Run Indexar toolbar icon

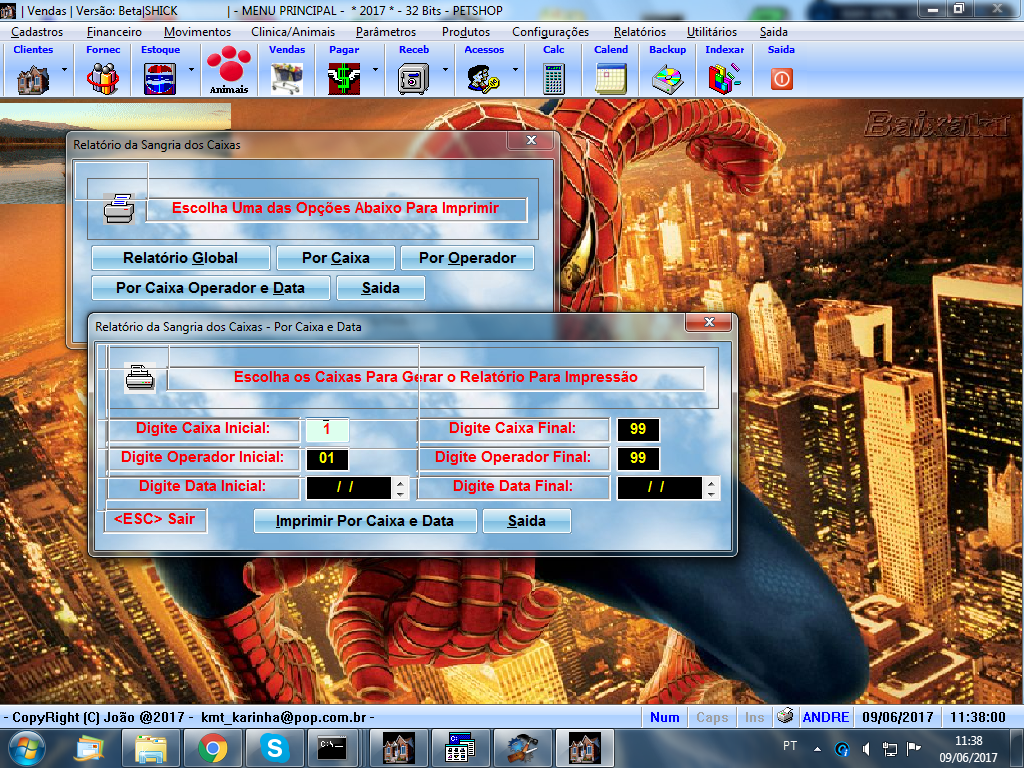(724, 79)
